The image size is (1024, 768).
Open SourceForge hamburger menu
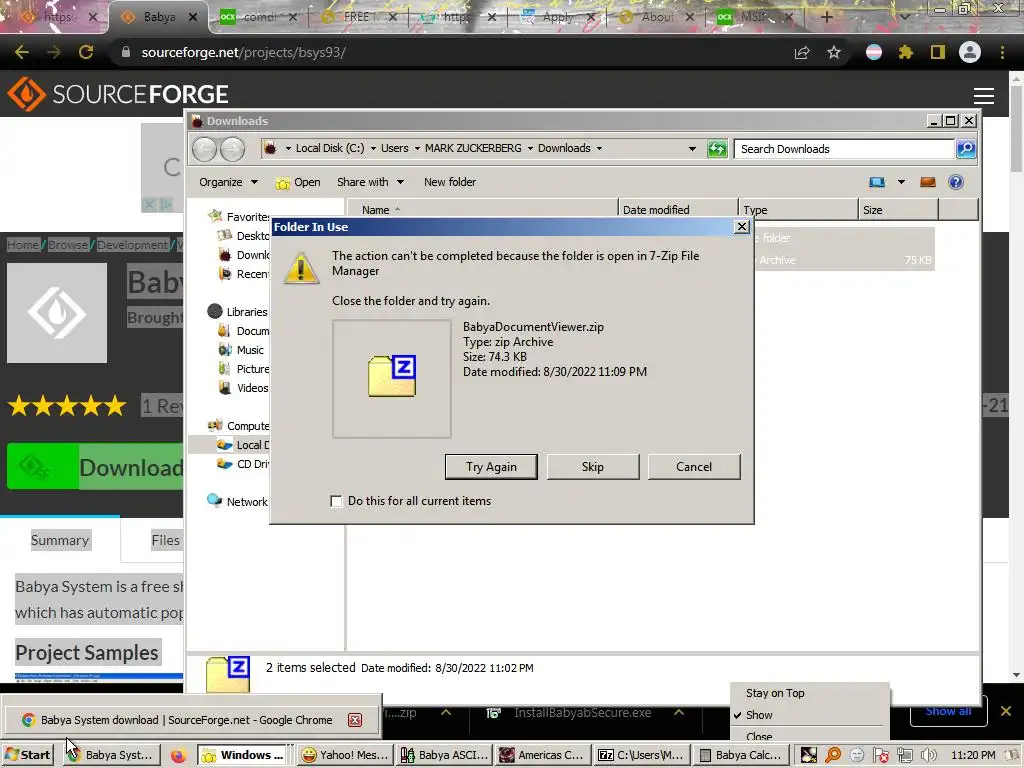pyautogui.click(x=984, y=96)
